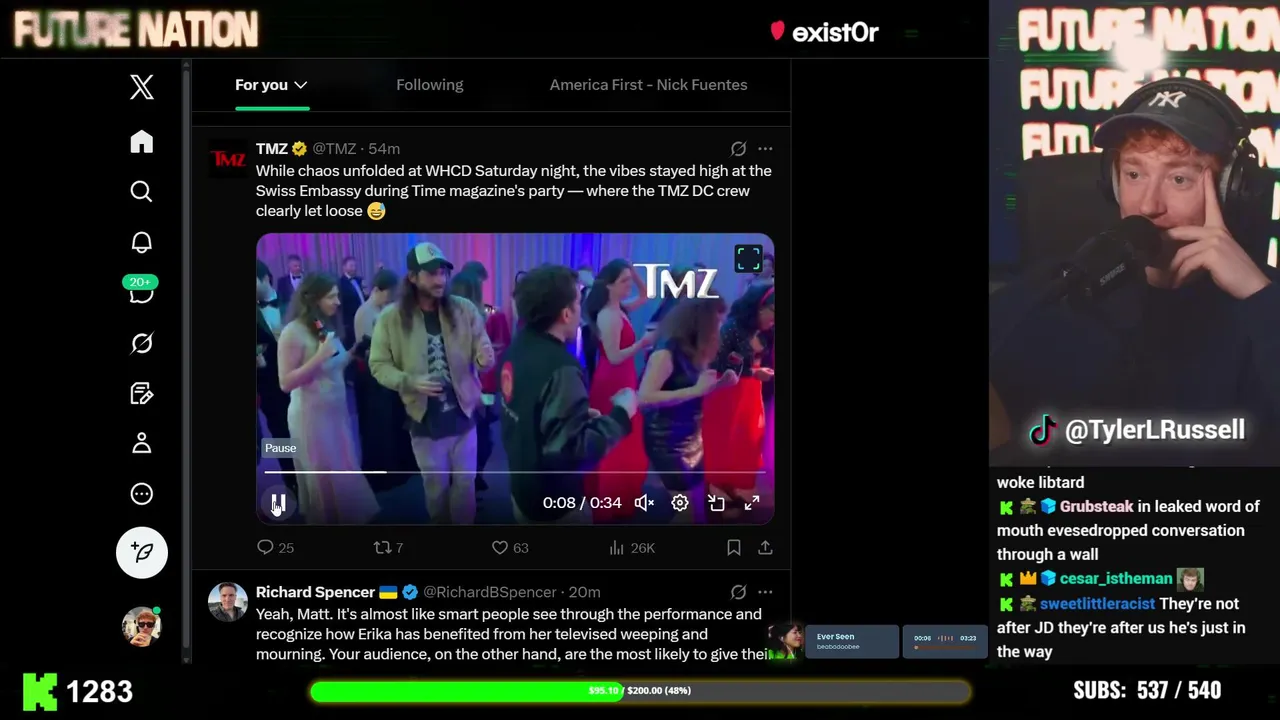Open Grok icon in left sidebar
The image size is (1280, 720).
pyautogui.click(x=142, y=343)
